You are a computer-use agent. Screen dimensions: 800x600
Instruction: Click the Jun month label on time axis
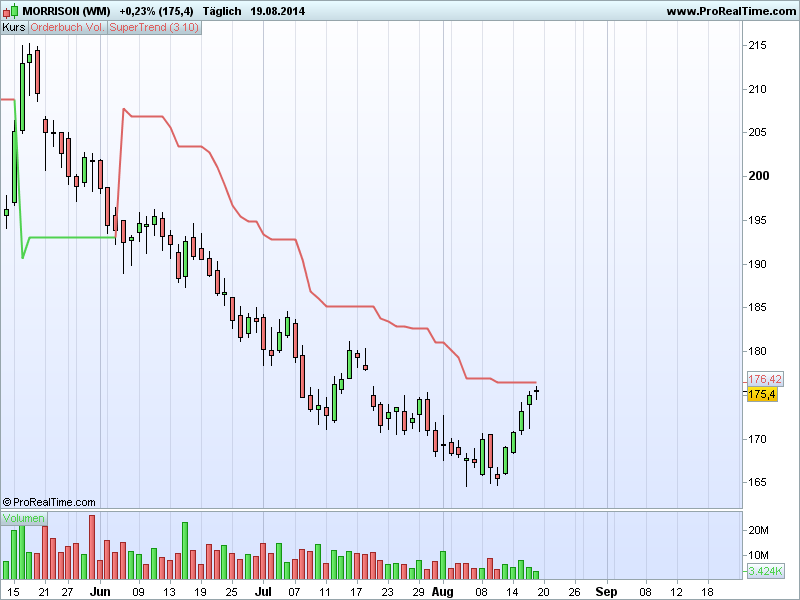100,592
